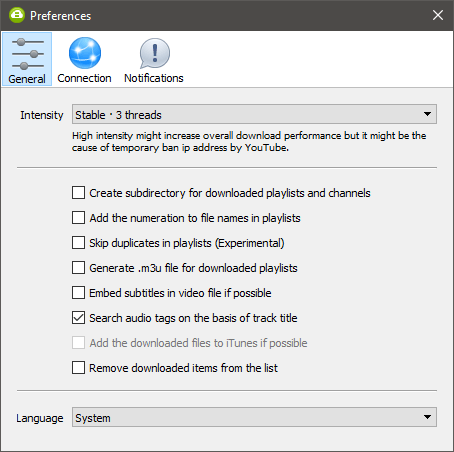Check Add the numeration to file names

tap(79, 218)
